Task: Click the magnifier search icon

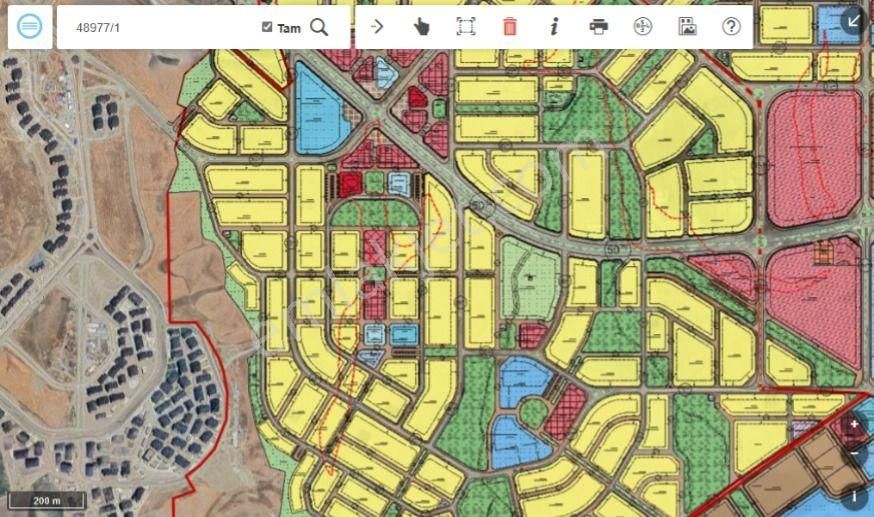Action: pyautogui.click(x=319, y=27)
